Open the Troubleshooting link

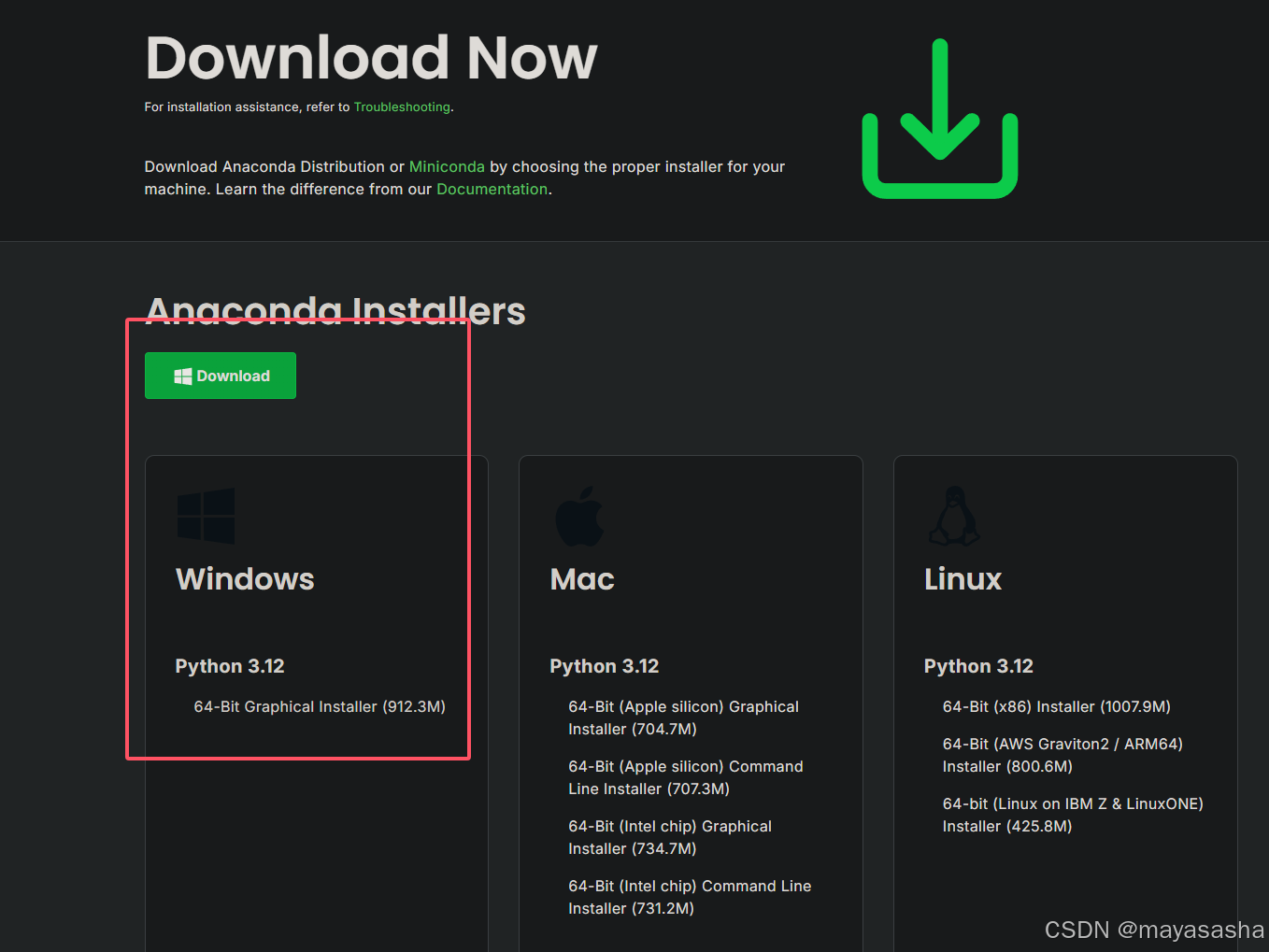(x=402, y=107)
